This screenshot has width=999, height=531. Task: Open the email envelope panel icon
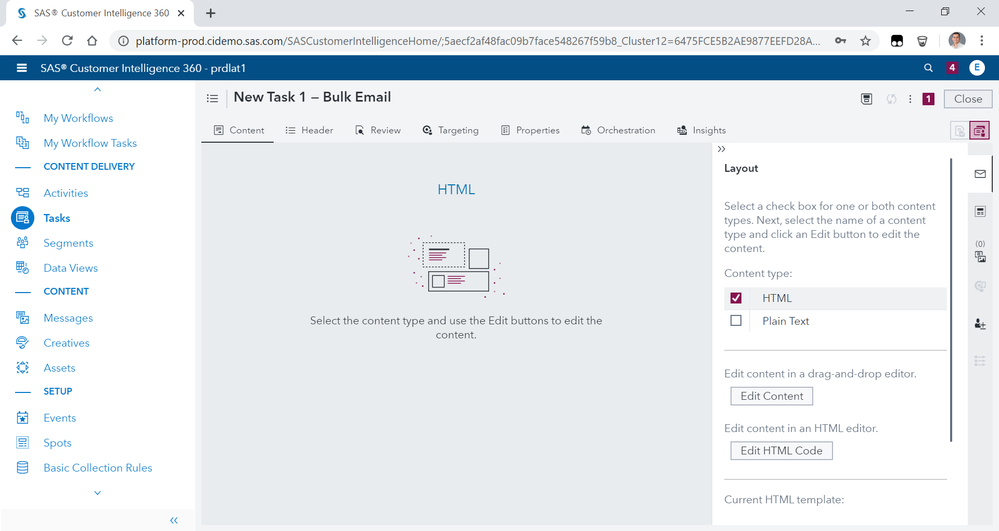pos(980,174)
